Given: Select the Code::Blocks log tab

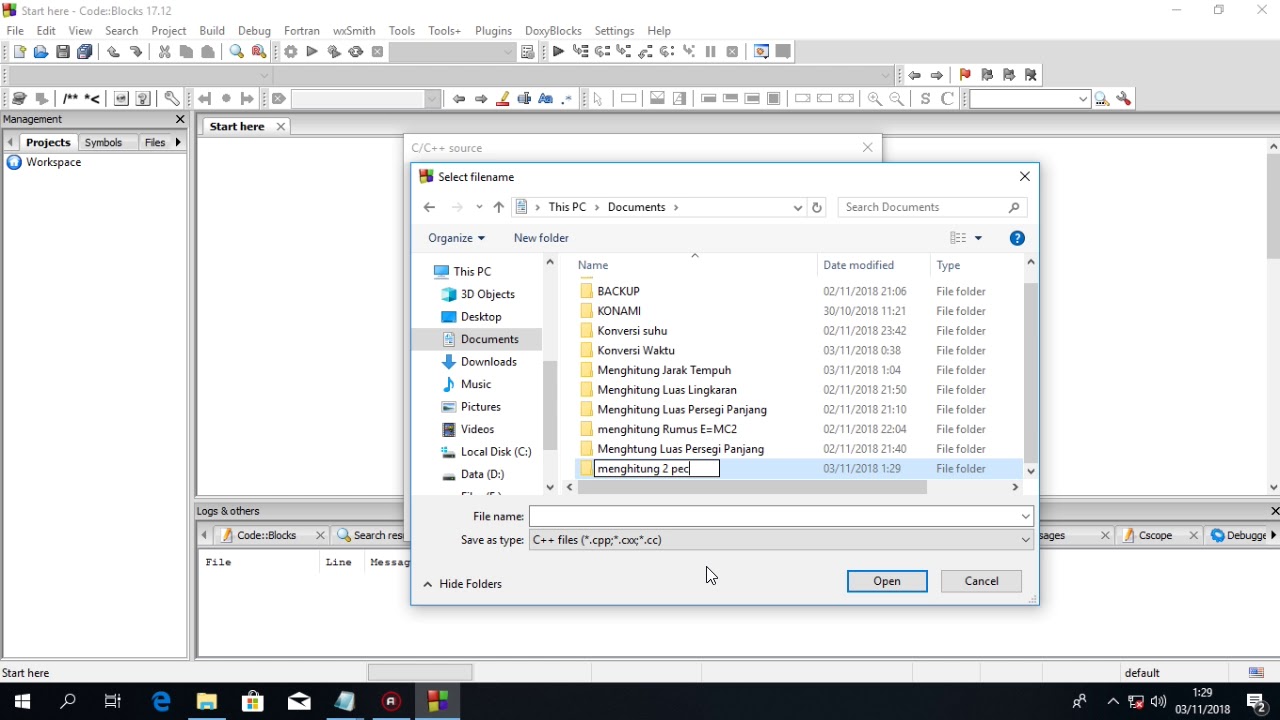Looking at the screenshot, I should (x=267, y=536).
